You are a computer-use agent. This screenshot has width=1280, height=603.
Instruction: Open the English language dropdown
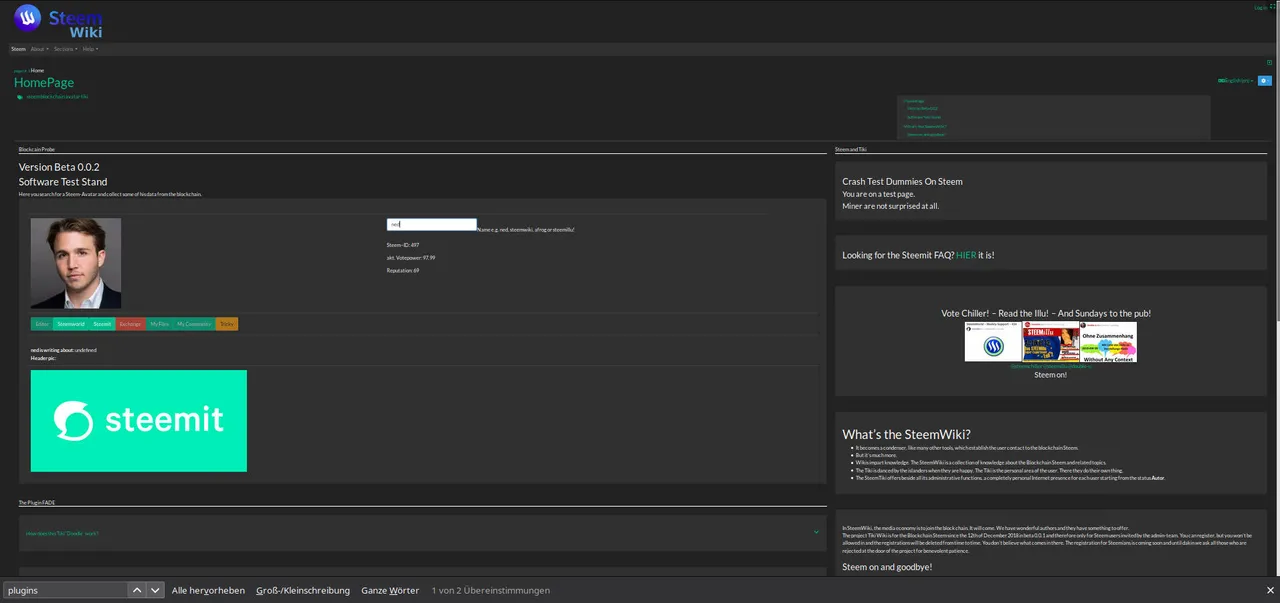pos(1235,81)
